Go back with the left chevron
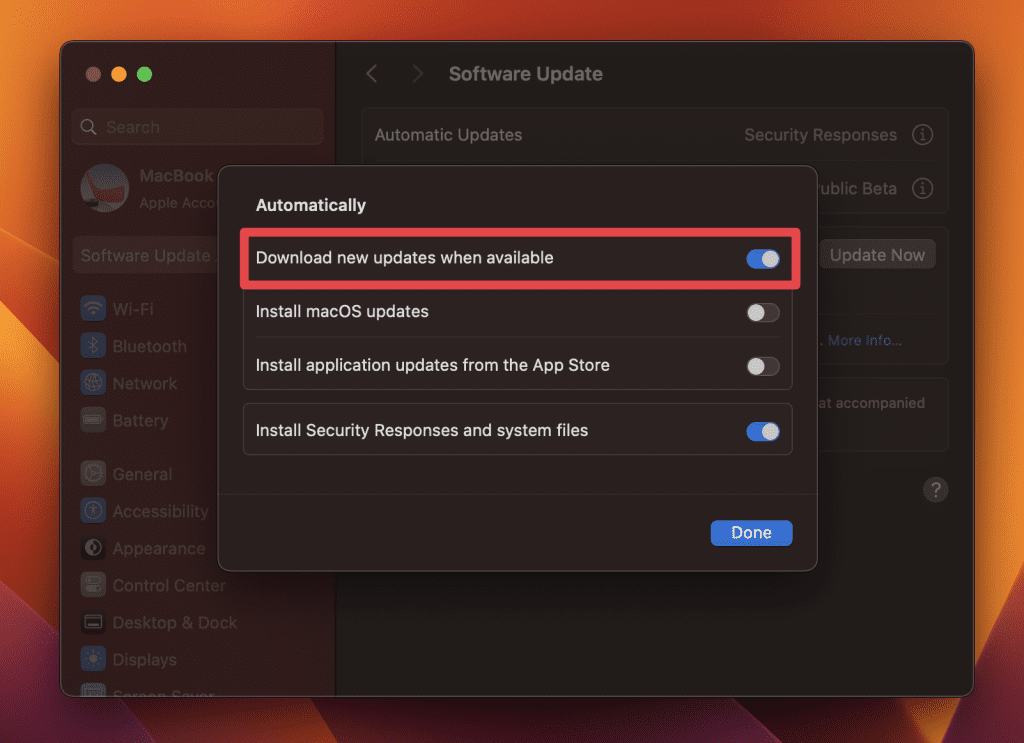This screenshot has height=743, width=1024. [372, 74]
